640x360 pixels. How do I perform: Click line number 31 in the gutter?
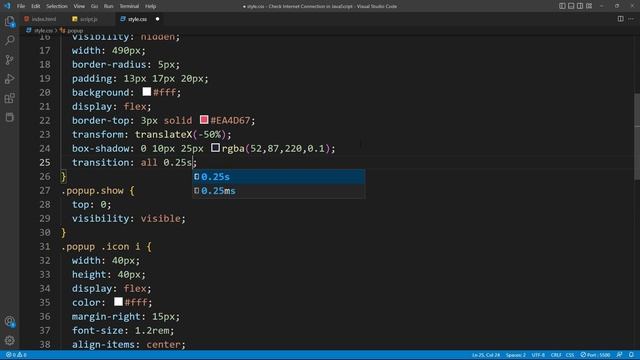tap(45, 247)
